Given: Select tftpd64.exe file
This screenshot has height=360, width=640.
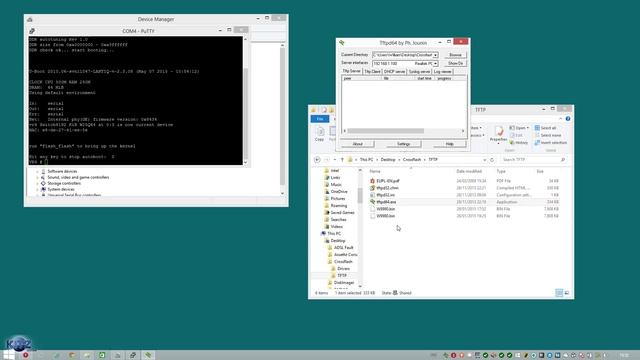Looking at the screenshot, I should click(386, 202).
